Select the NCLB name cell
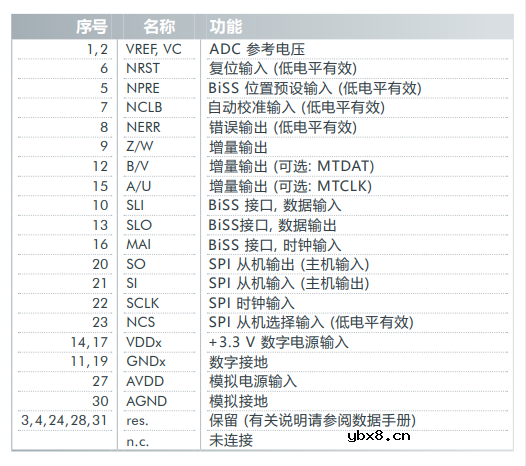This screenshot has height=466, width=526. click(144, 107)
